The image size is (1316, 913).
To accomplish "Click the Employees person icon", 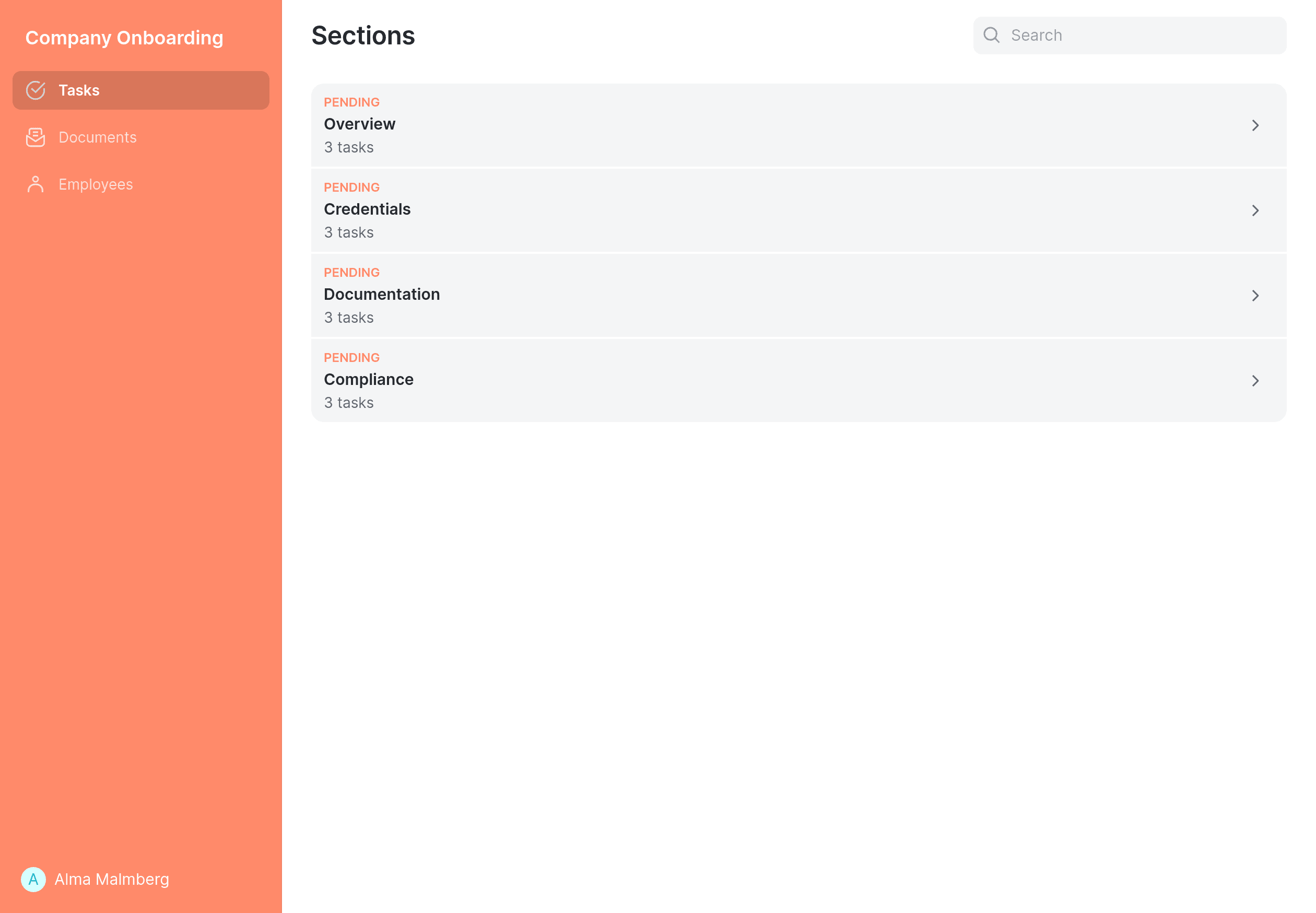I will coord(36,184).
